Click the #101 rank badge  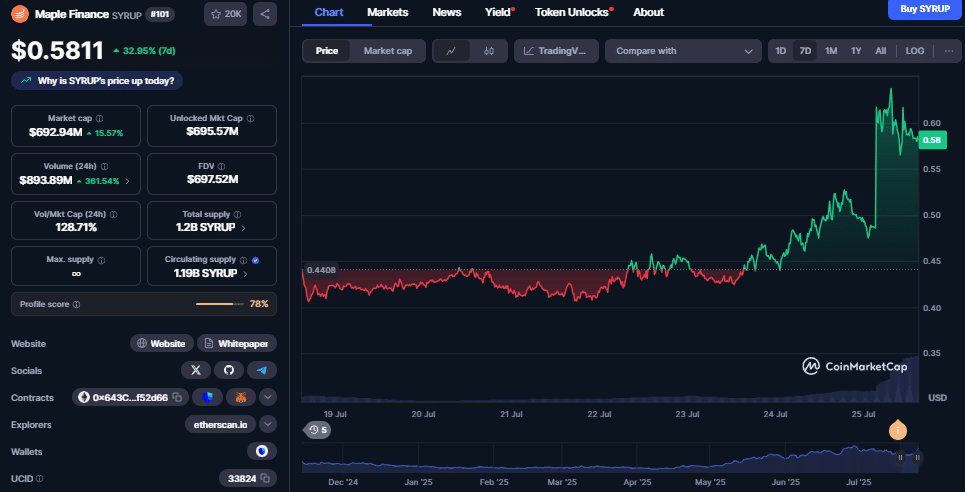point(159,14)
